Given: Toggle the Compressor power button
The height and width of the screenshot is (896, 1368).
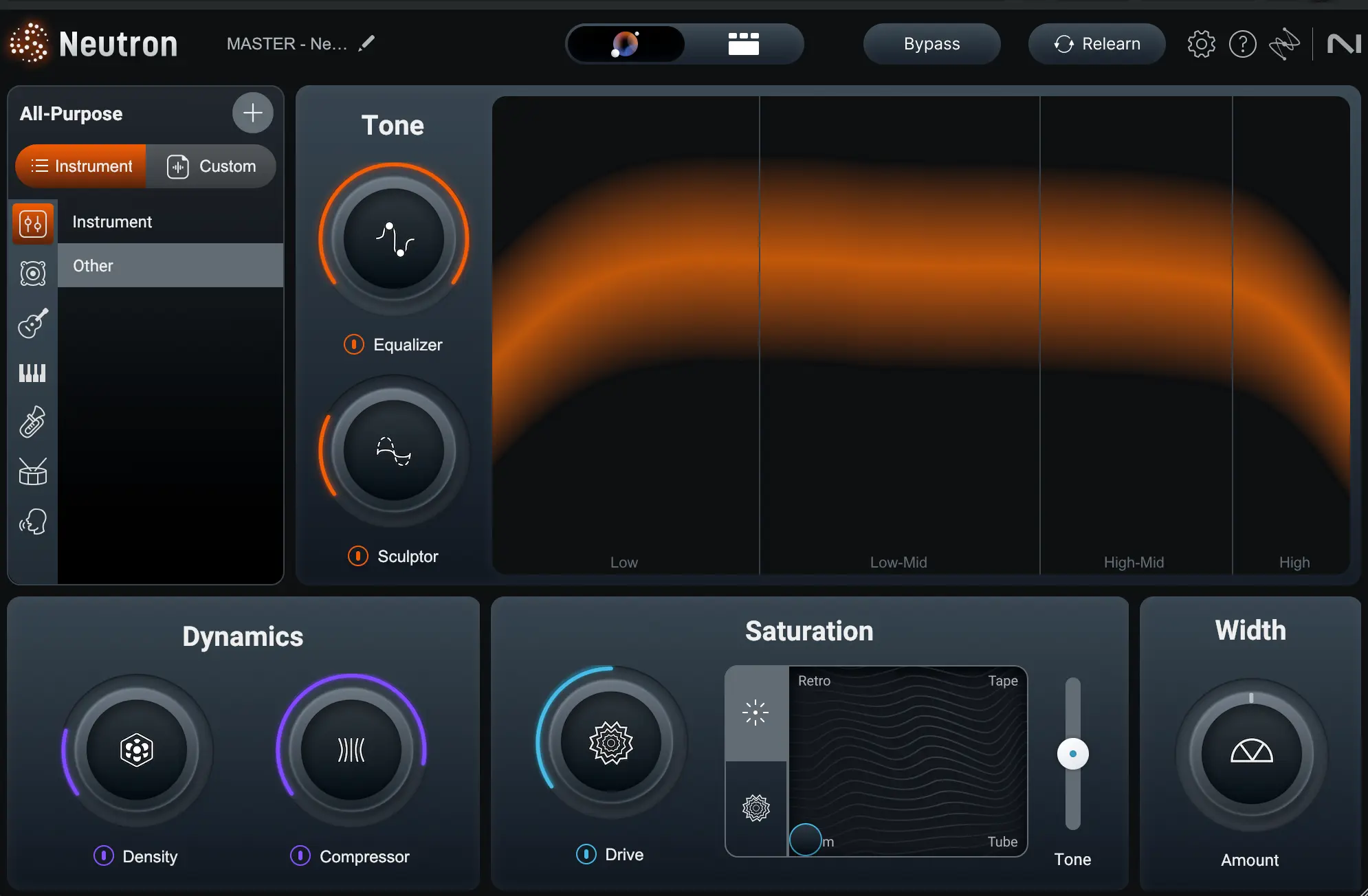Looking at the screenshot, I should 300,856.
